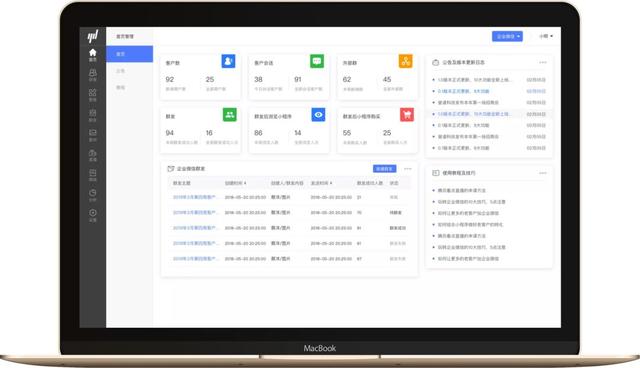Screen dimensions: 640x368
Task: Open the grey-highlighted announcement row
Action: click(489, 114)
